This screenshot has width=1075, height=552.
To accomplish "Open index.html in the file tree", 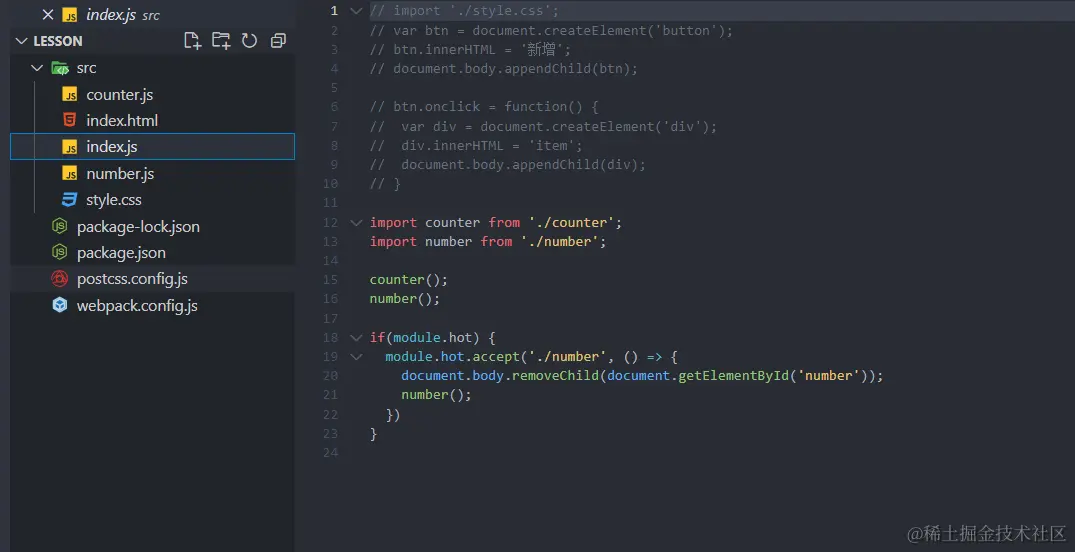I will coord(152,121).
